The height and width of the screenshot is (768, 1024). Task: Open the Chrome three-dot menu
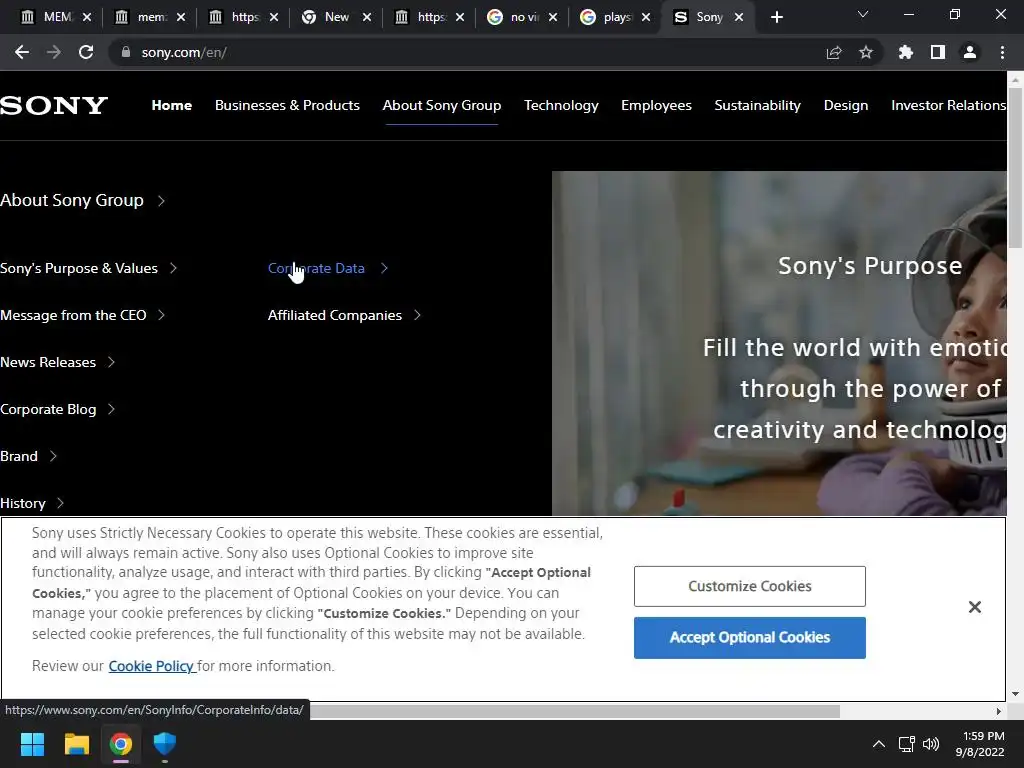pos(1002,52)
